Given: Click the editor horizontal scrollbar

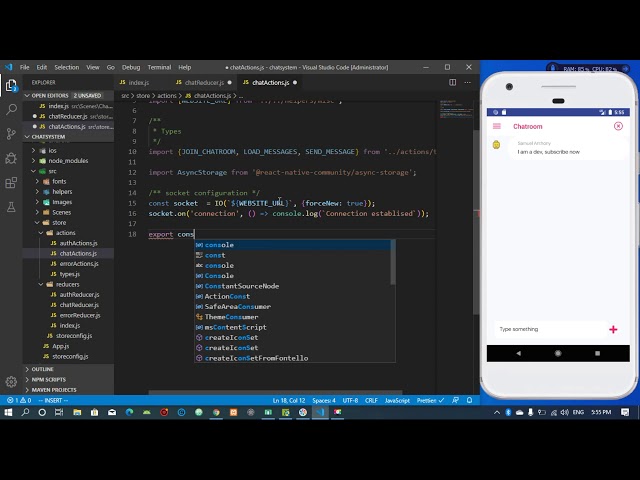Looking at the screenshot, I should click(275, 393).
